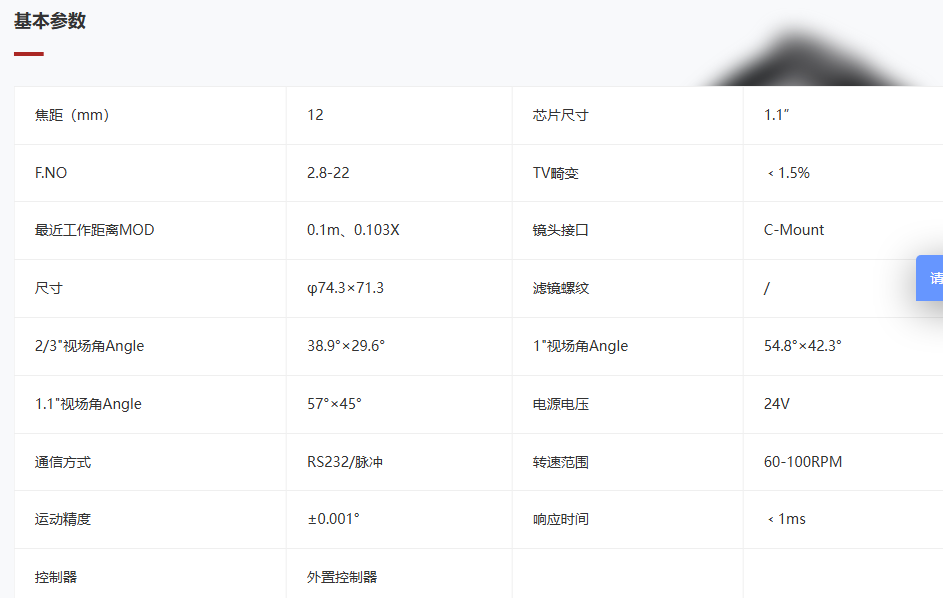Click the 1"视场角Angle label
This screenshot has width=943, height=598.
(580, 346)
